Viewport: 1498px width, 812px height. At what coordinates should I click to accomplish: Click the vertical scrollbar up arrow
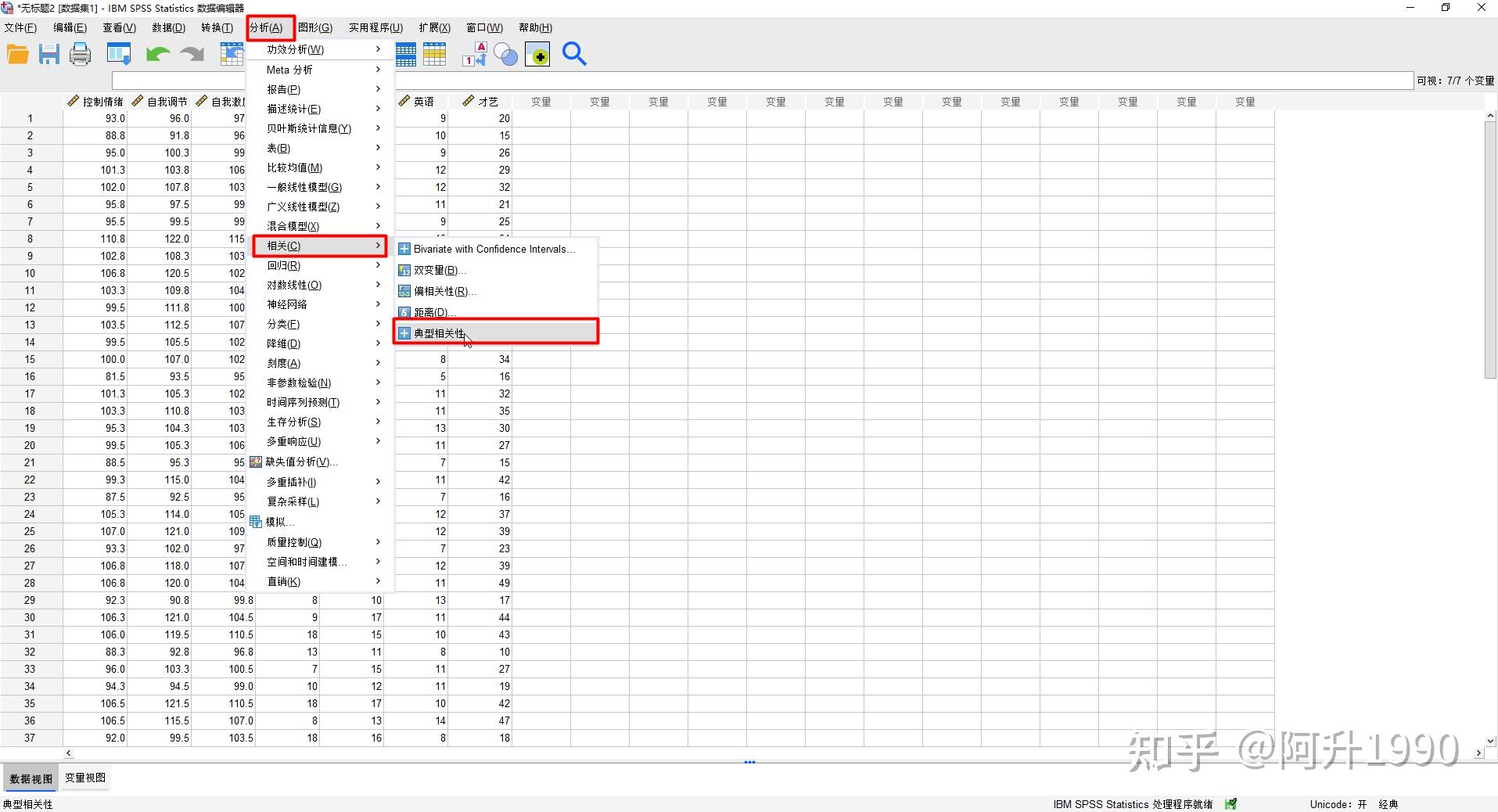click(1490, 116)
